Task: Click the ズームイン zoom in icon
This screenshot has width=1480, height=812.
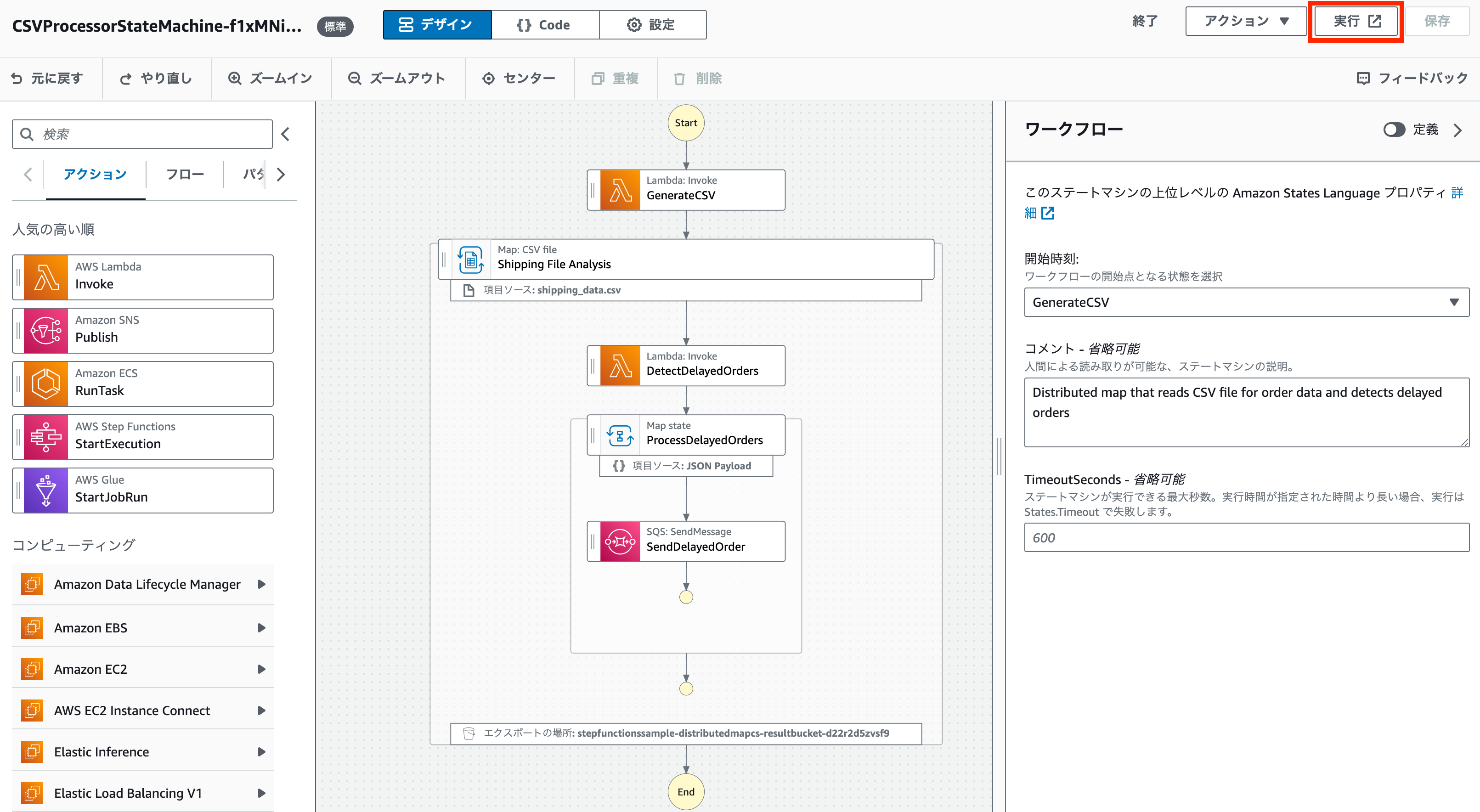Action: coord(234,78)
